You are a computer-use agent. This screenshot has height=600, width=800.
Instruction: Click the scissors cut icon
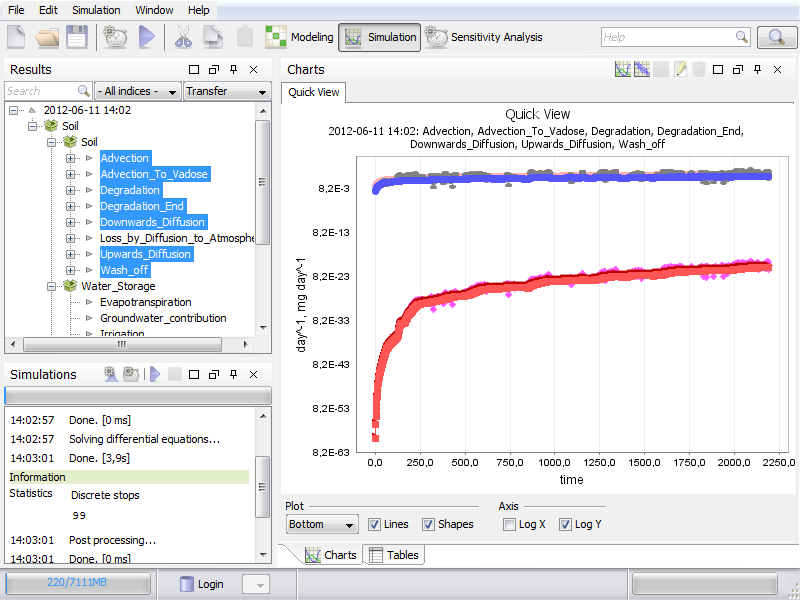[183, 37]
